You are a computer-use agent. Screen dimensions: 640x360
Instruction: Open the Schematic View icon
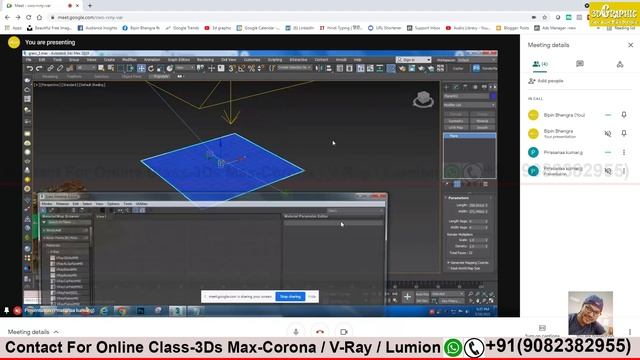pyautogui.click(x=380, y=69)
